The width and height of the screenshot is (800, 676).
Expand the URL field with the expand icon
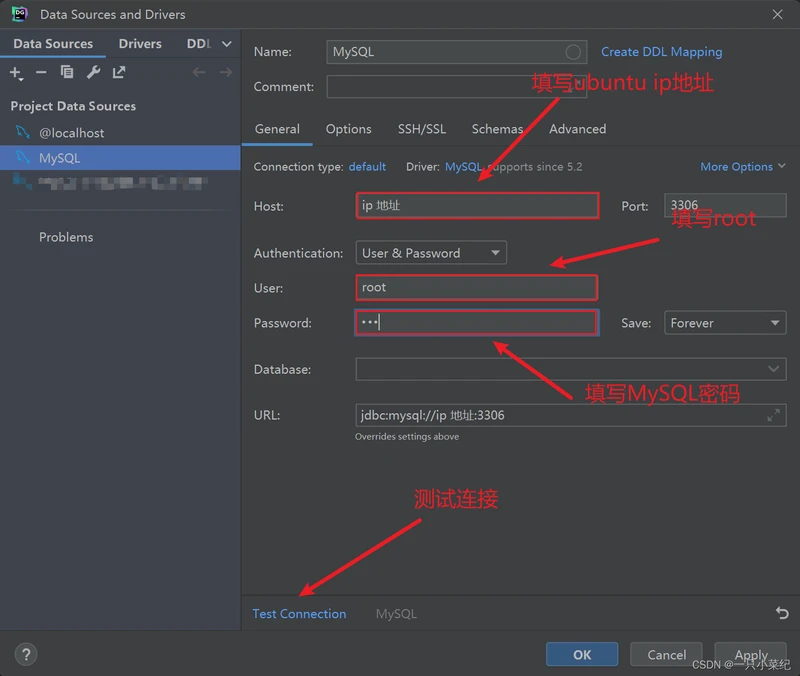click(x=773, y=415)
